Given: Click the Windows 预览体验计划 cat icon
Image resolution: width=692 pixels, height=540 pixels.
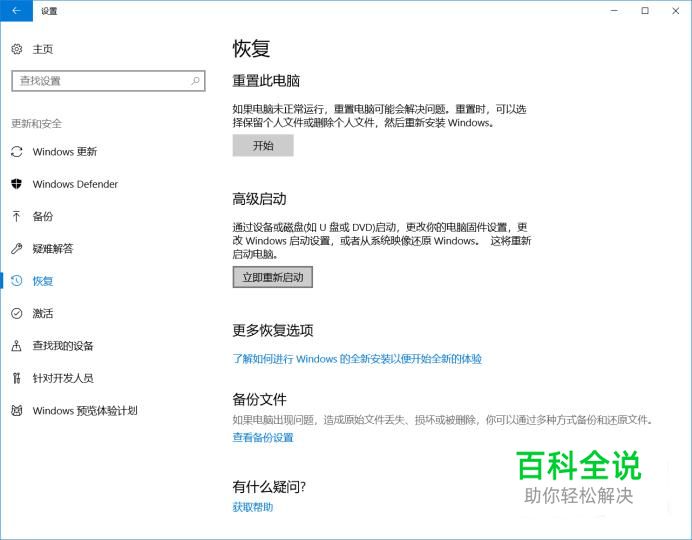Looking at the screenshot, I should pyautogui.click(x=17, y=411).
